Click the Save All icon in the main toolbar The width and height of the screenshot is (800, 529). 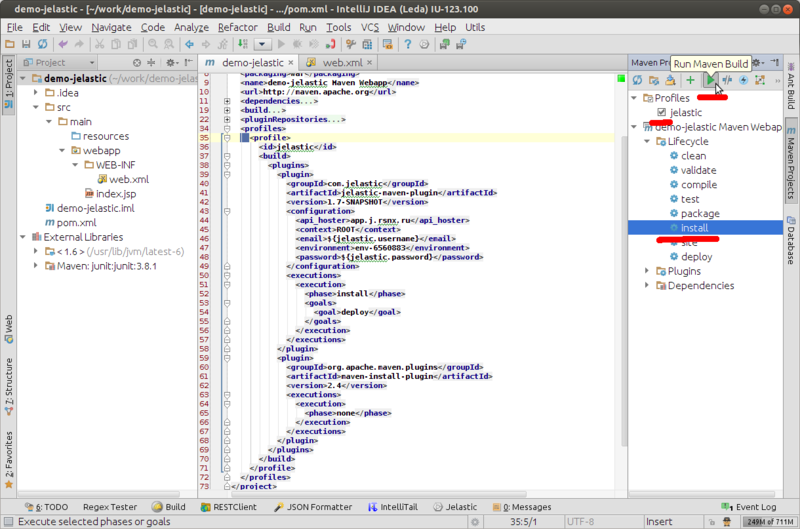(27, 44)
